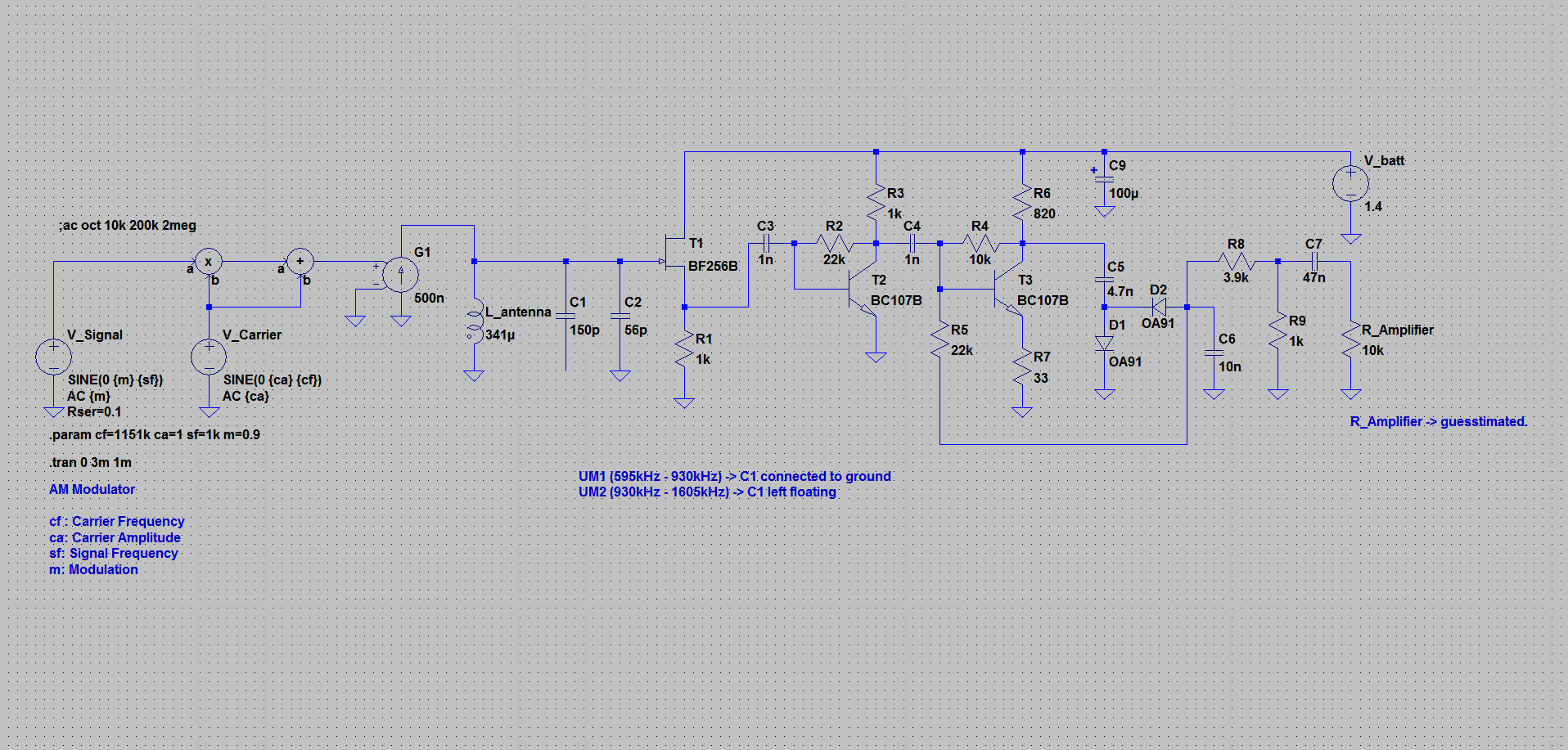Click the R6 820 ohm resistor

pyautogui.click(x=1022, y=203)
